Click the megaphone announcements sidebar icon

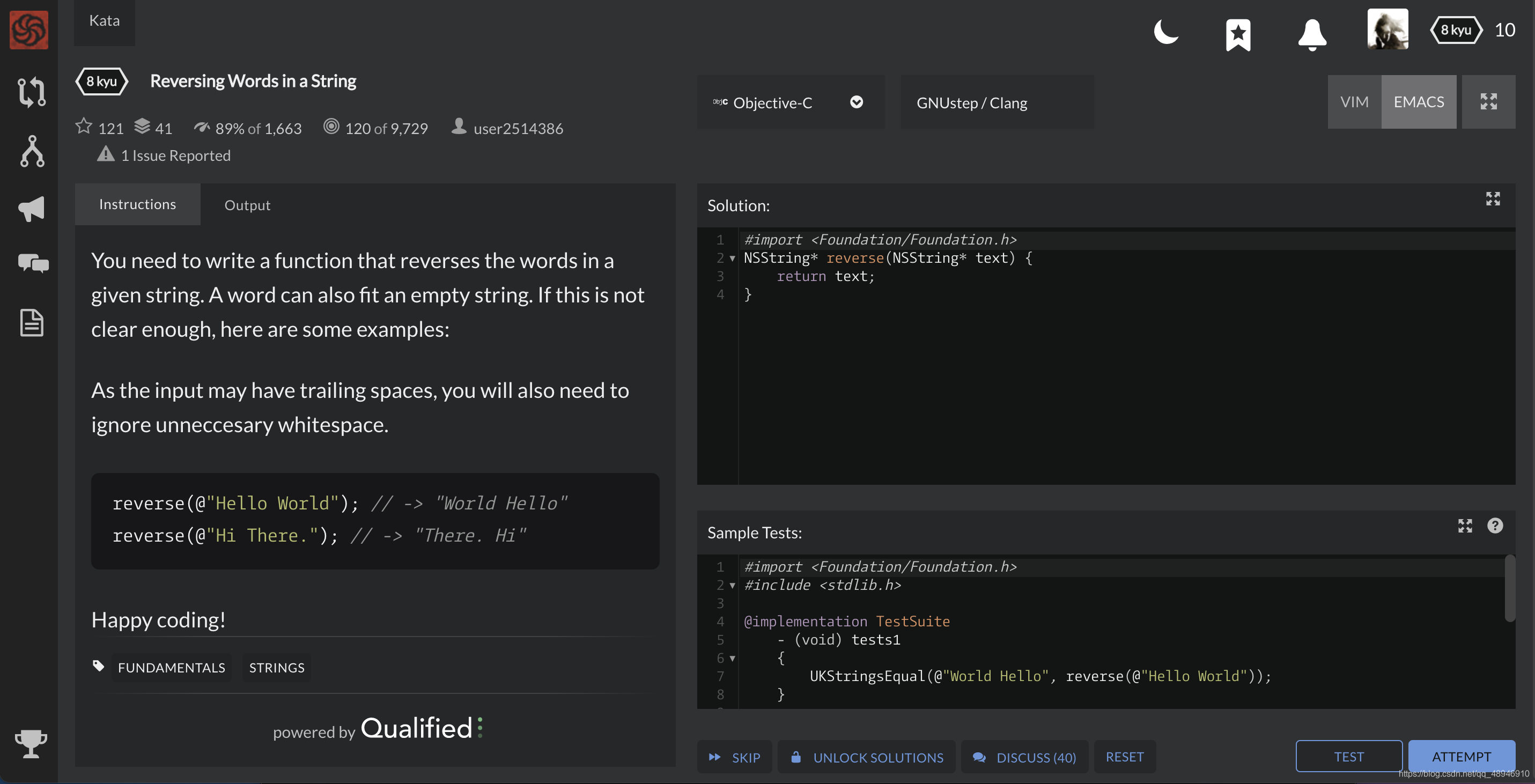[x=32, y=209]
